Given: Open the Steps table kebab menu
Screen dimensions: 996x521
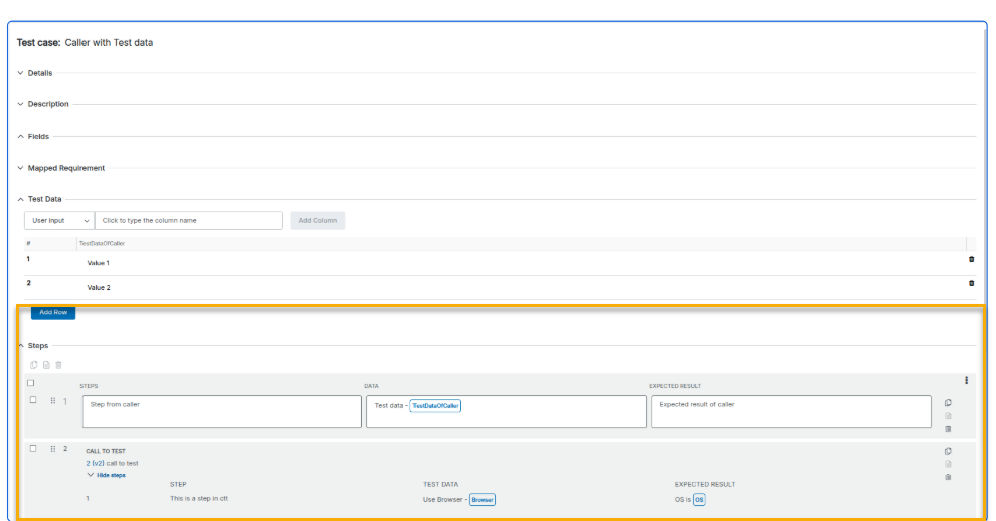Looking at the screenshot, I should tap(965, 380).
